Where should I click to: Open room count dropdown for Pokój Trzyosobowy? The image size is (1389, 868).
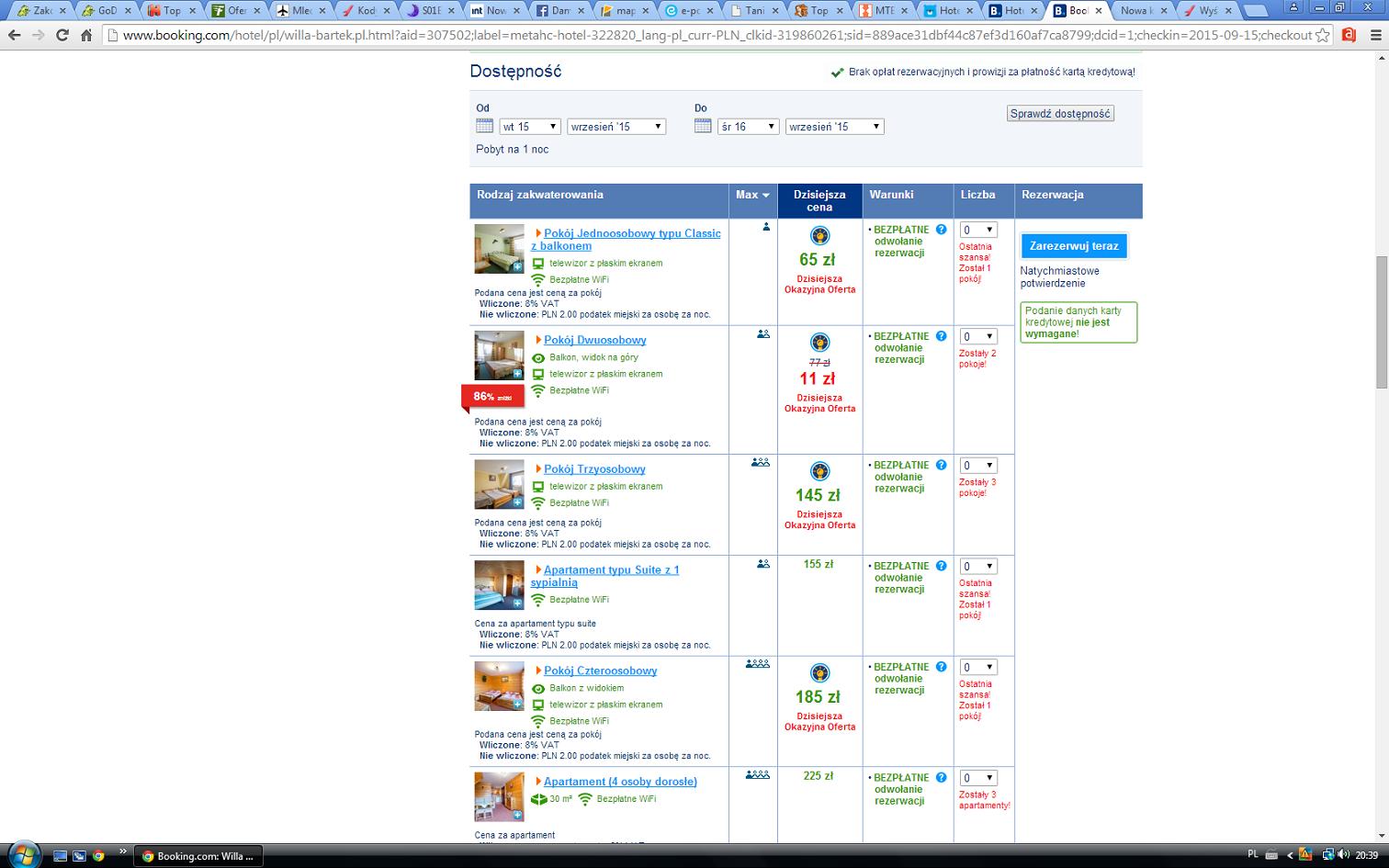tap(978, 465)
